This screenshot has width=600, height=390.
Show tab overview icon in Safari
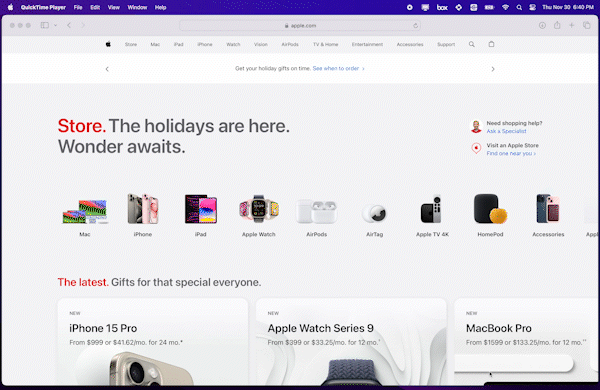(x=587, y=25)
